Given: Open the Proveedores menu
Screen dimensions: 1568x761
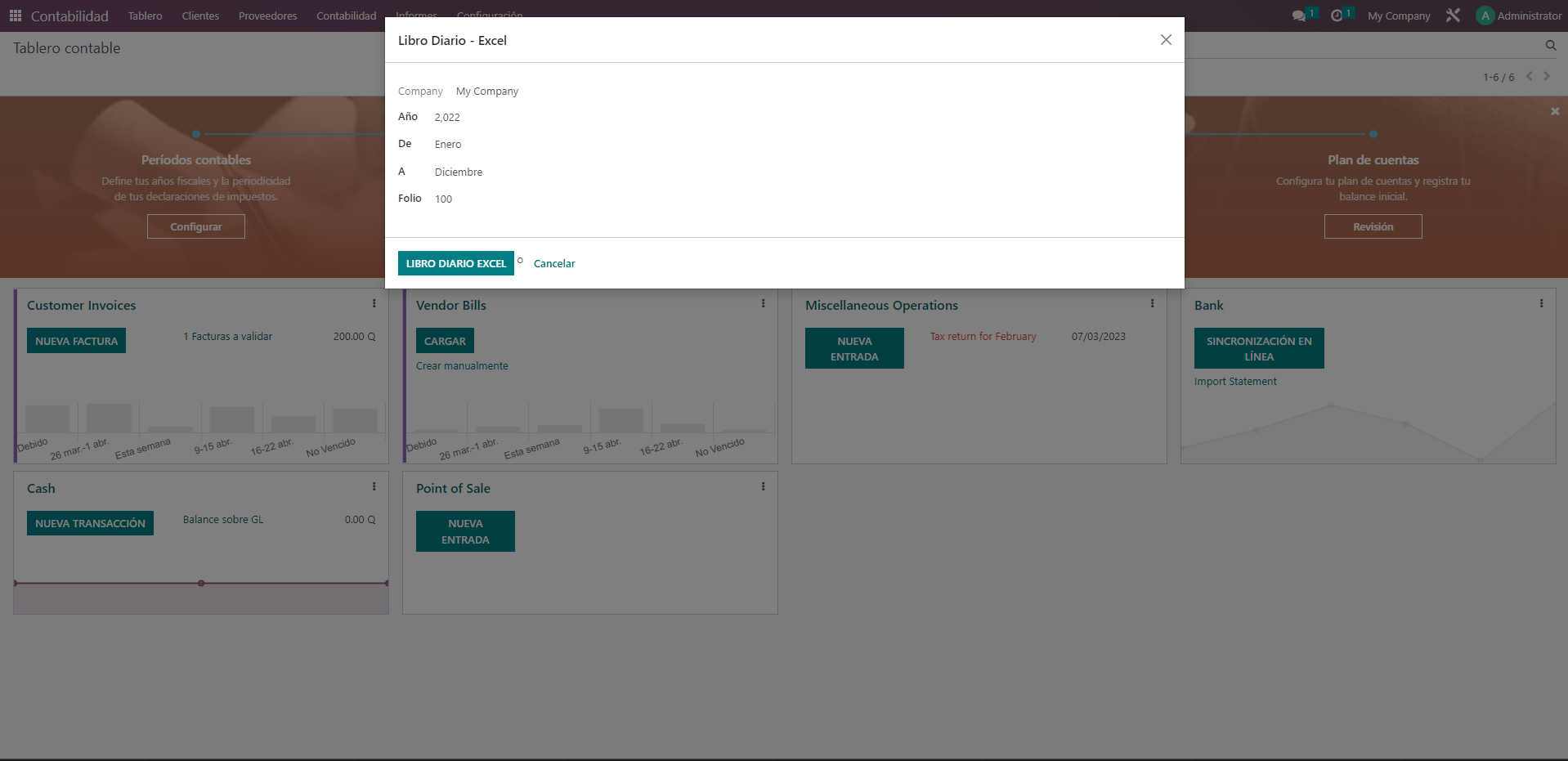Looking at the screenshot, I should click(x=267, y=16).
